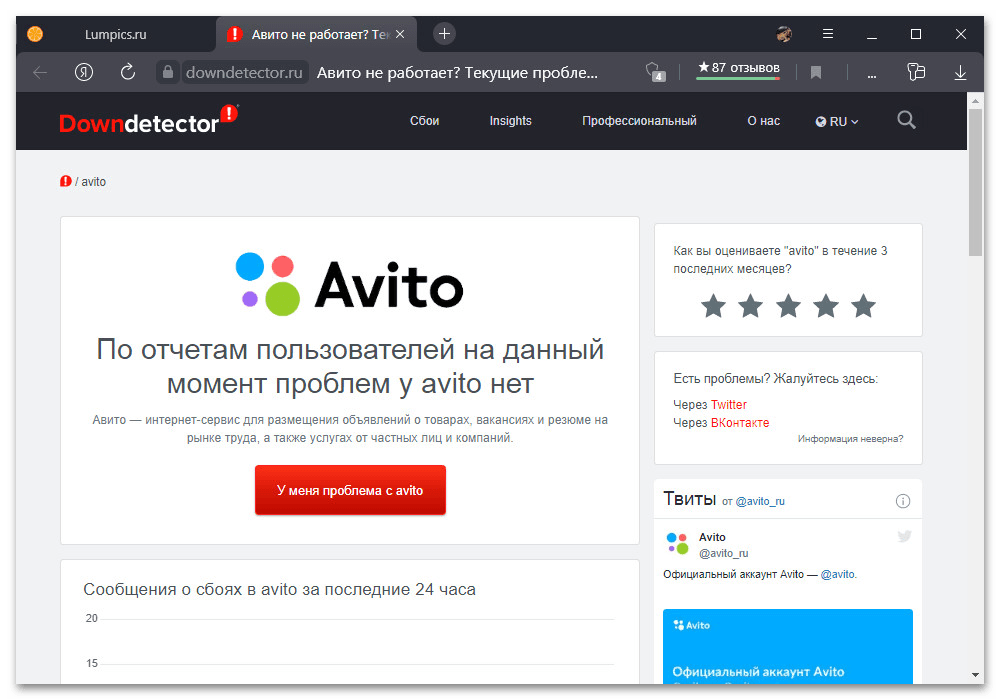The width and height of the screenshot is (1000, 700).
Task: Click the padlock site security icon
Action: point(168,72)
